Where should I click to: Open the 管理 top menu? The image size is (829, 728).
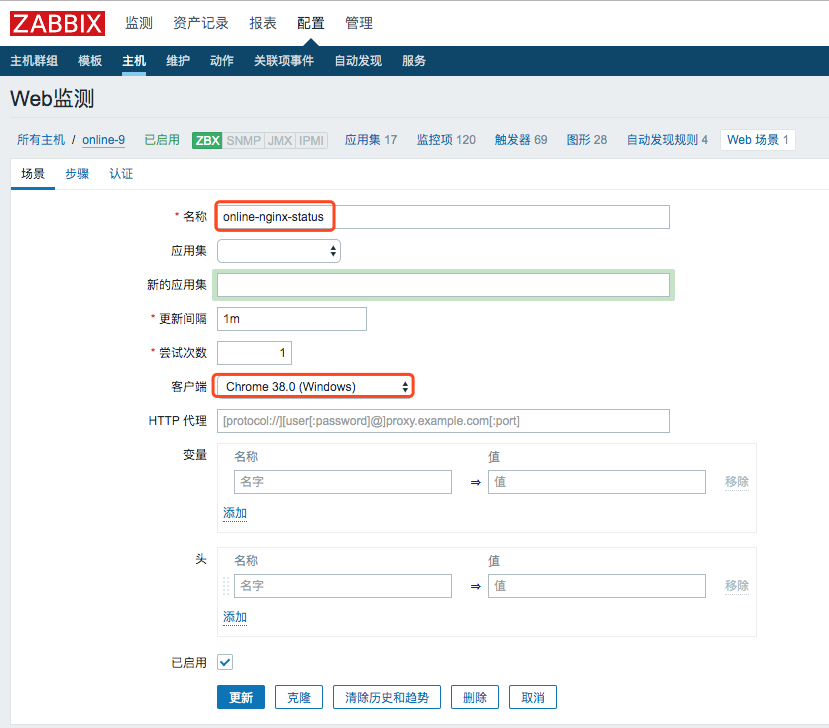click(359, 23)
